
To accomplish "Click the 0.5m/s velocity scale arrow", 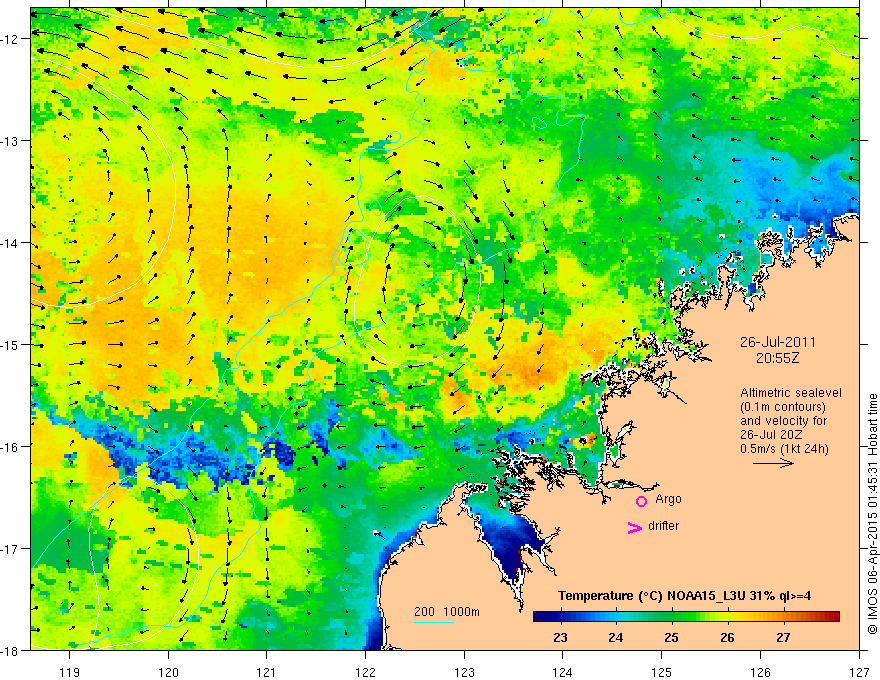I will [x=773, y=463].
